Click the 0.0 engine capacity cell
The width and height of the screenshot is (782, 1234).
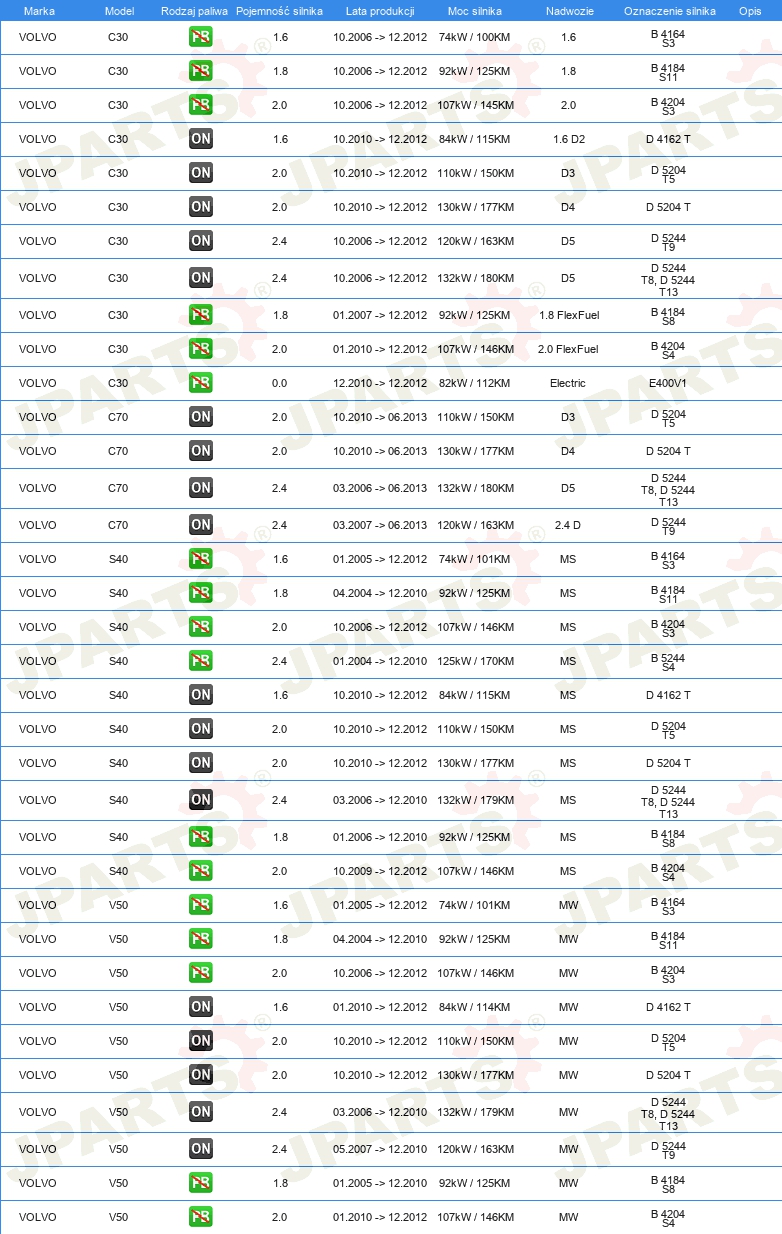280,383
